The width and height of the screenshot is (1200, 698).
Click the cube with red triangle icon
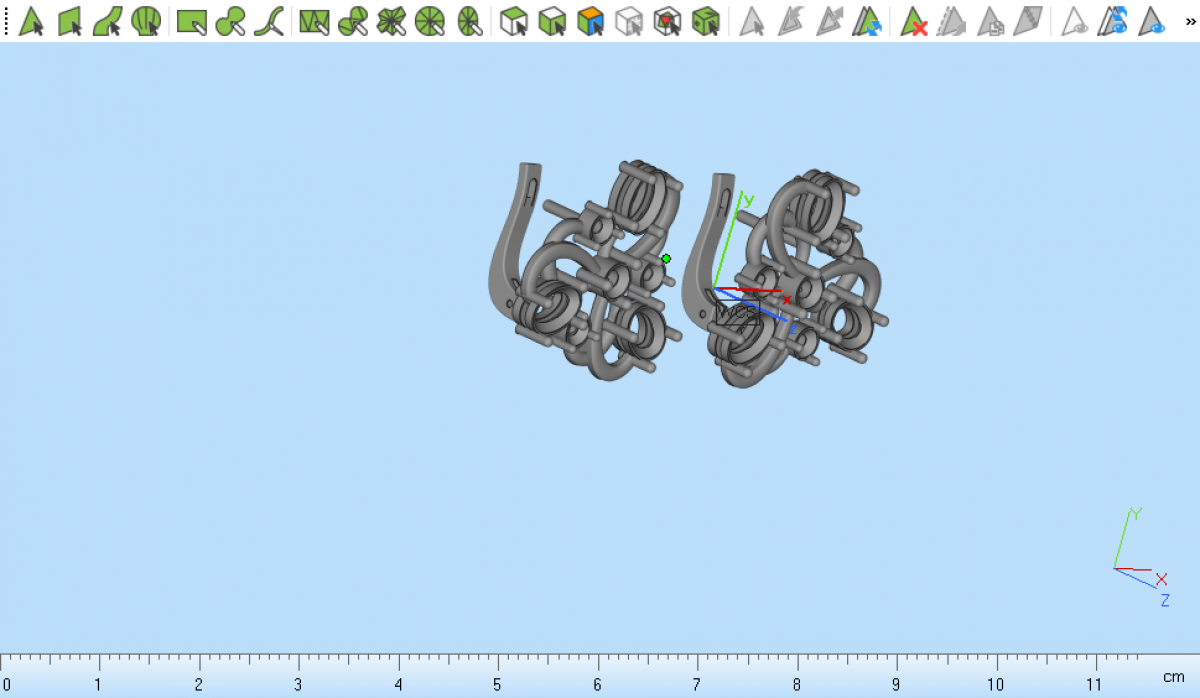tap(667, 20)
